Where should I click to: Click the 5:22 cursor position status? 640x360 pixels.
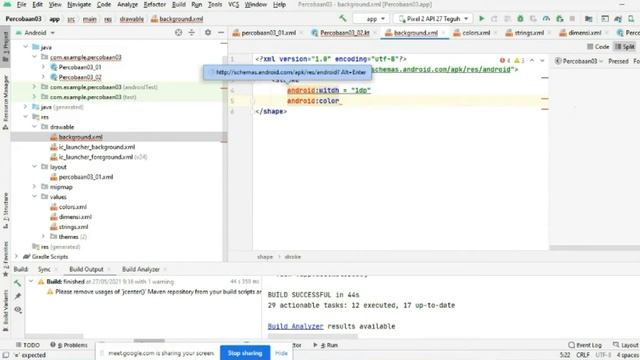(565, 355)
